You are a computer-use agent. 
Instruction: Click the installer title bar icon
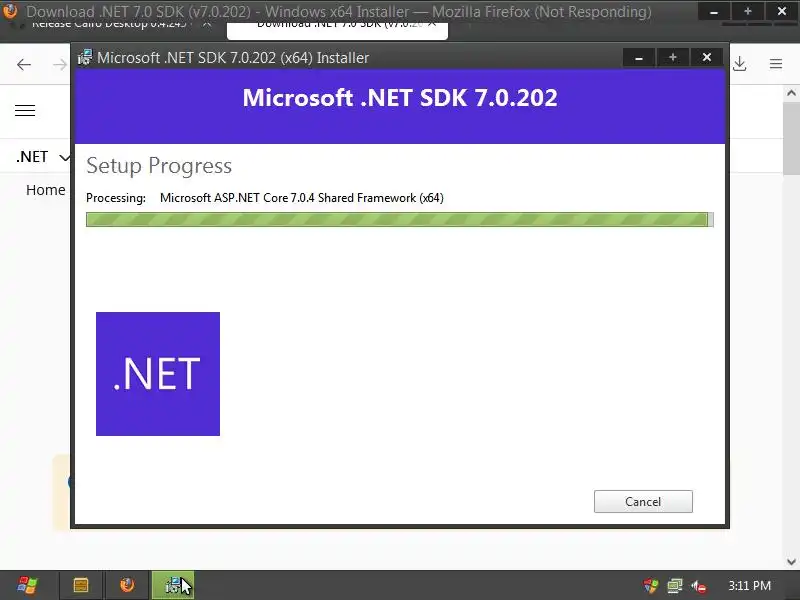85,58
